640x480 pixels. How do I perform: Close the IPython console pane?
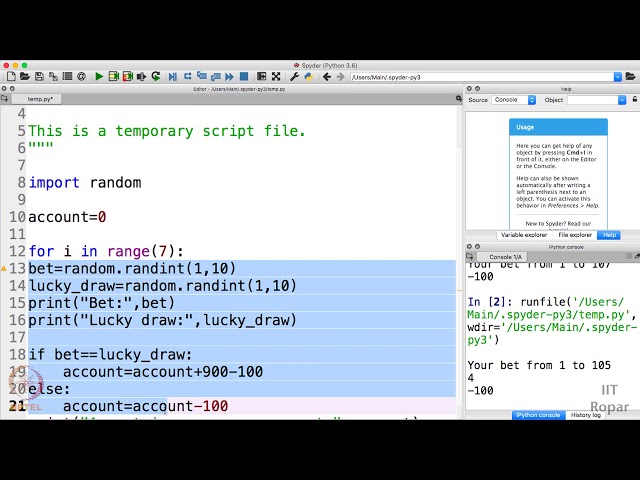(x=469, y=247)
